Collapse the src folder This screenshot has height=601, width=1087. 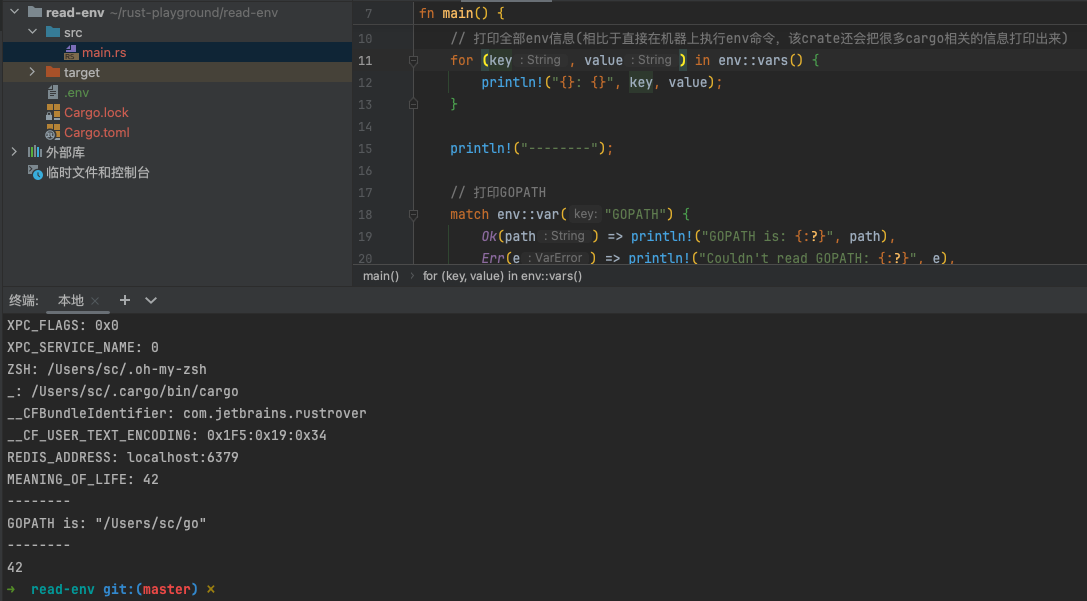[x=32, y=32]
